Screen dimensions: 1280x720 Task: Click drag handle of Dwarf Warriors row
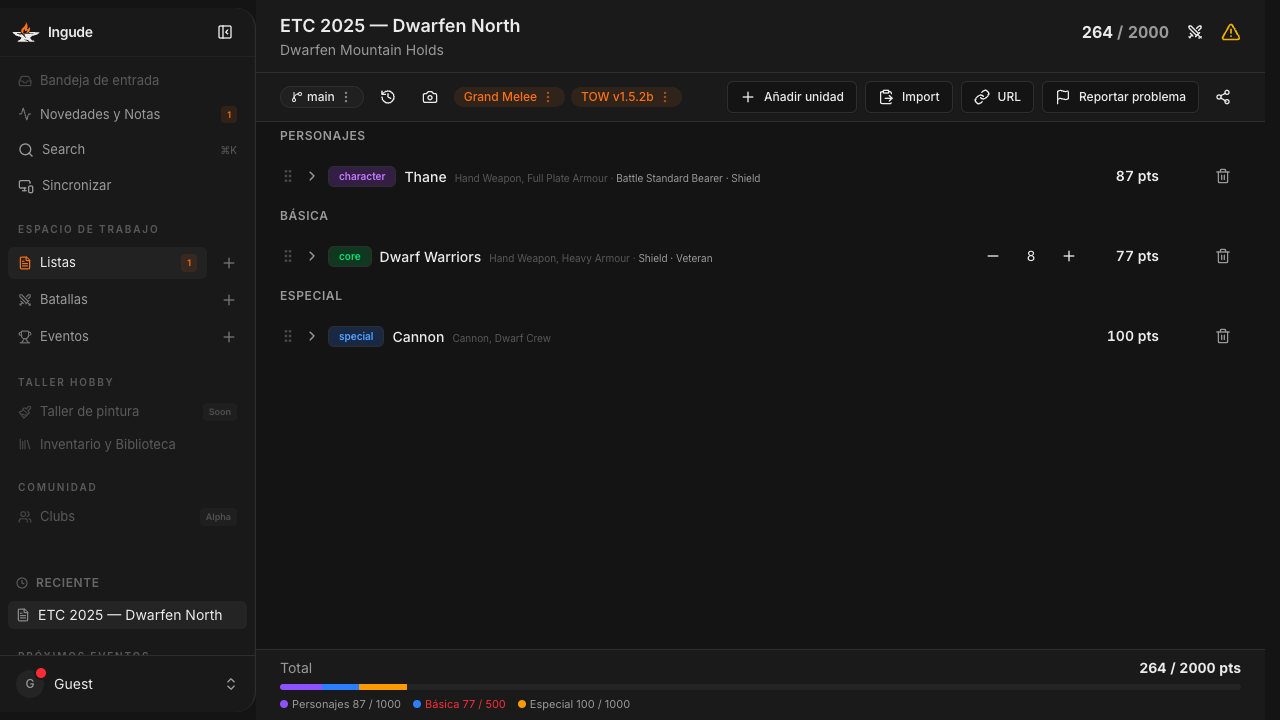(x=288, y=256)
